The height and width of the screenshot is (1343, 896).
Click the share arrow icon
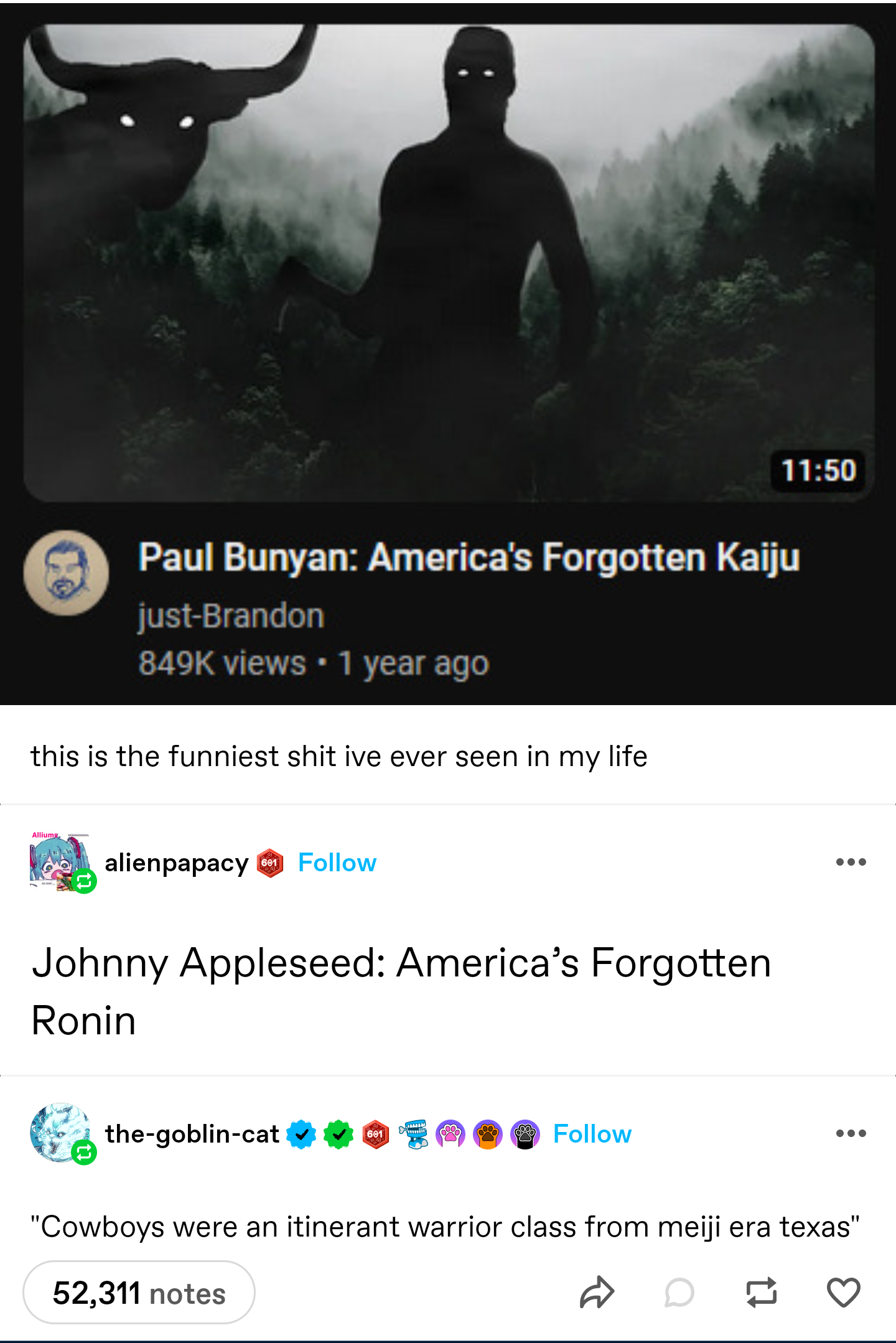(x=597, y=1293)
